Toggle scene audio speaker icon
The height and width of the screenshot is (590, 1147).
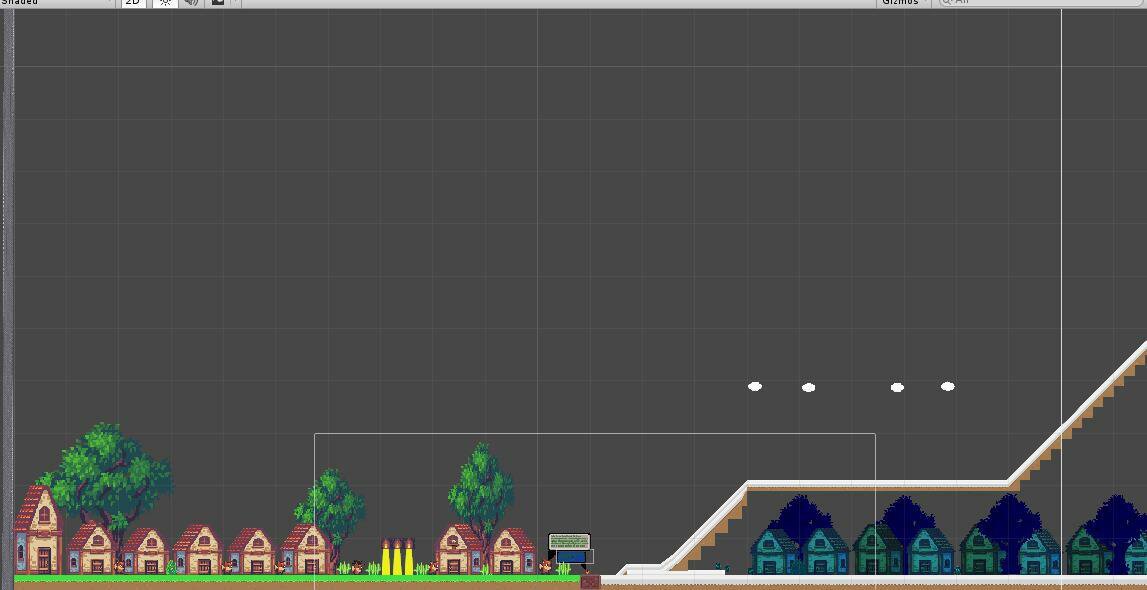[191, 2]
